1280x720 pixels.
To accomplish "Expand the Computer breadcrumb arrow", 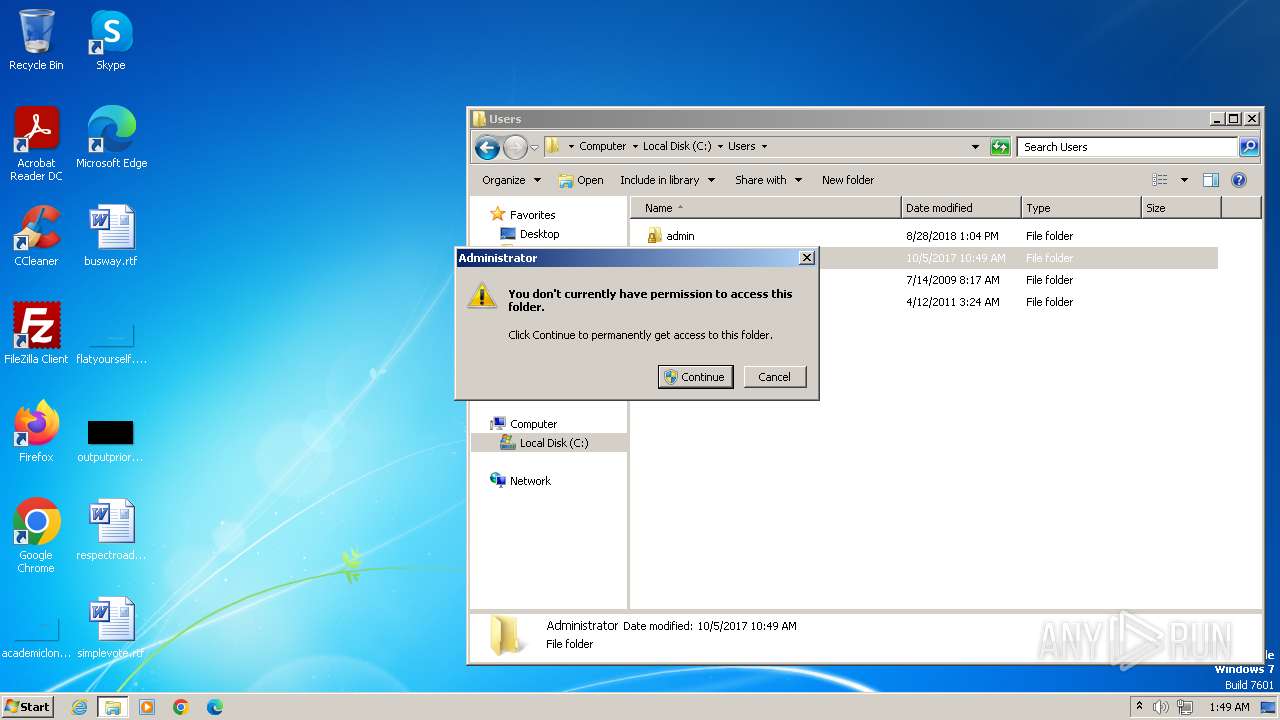I will pyautogui.click(x=635, y=147).
